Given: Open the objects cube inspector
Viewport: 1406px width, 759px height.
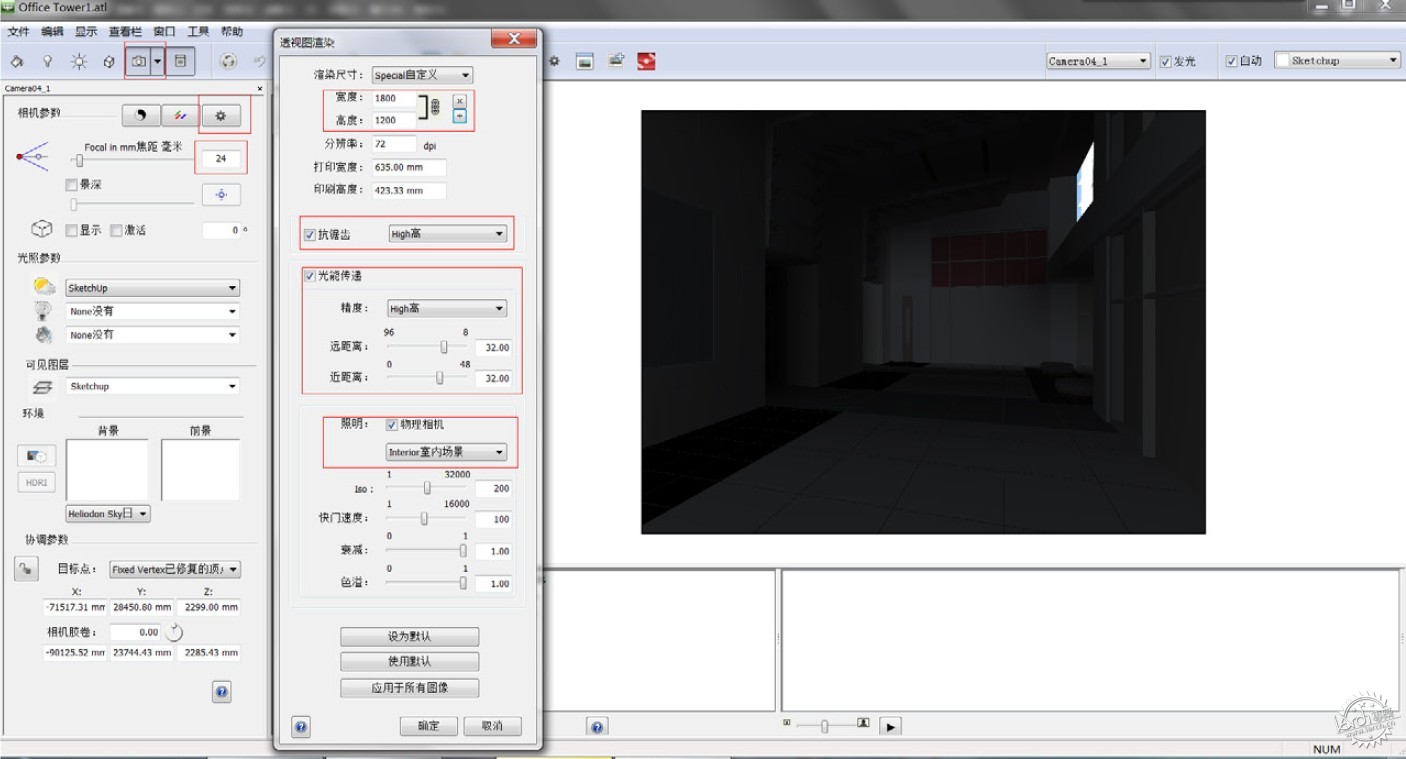Looking at the screenshot, I should [x=109, y=62].
